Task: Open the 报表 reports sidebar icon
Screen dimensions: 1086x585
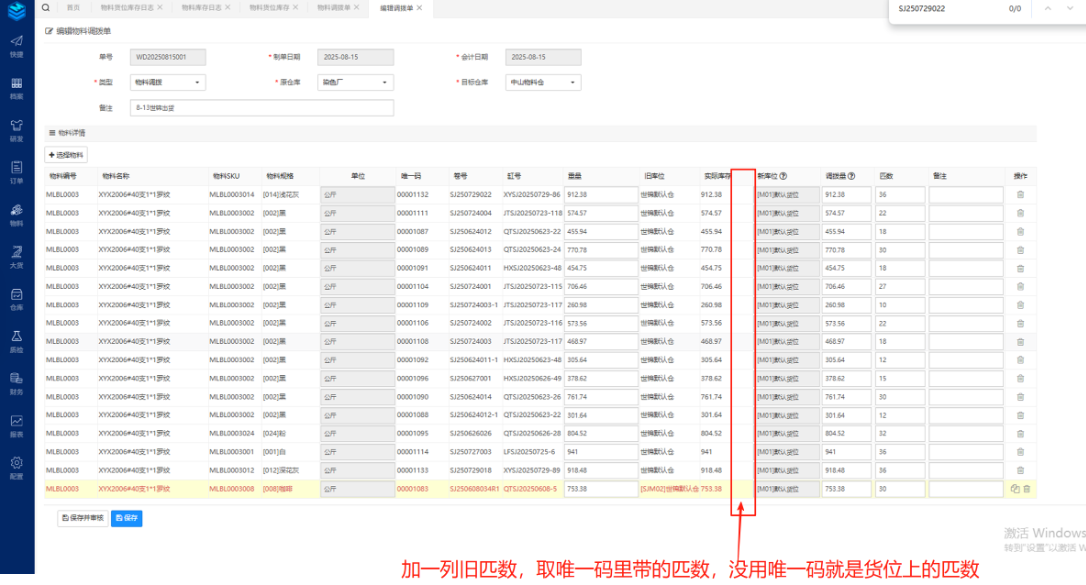Action: (16, 425)
